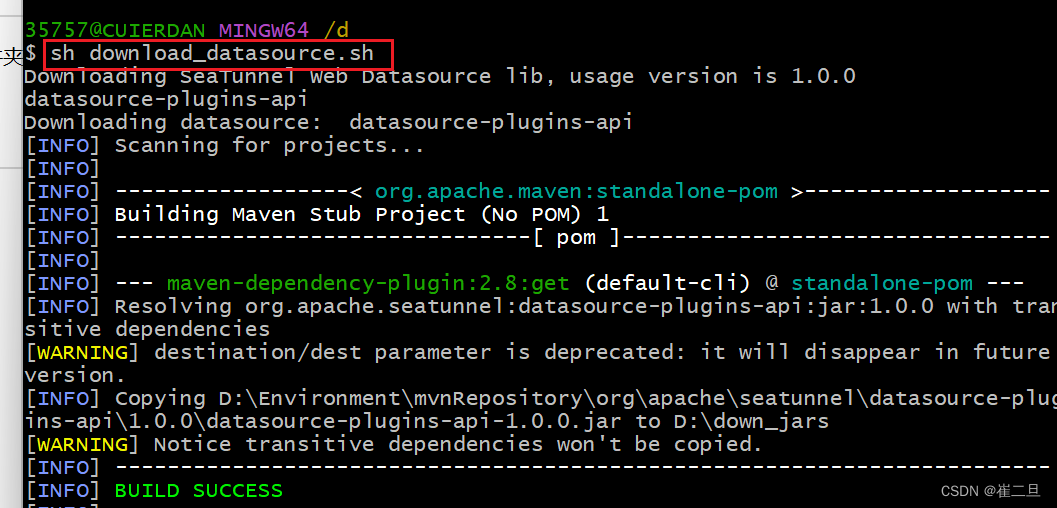
Task: Click the version 1.0.0 on first output line
Action: (823, 77)
